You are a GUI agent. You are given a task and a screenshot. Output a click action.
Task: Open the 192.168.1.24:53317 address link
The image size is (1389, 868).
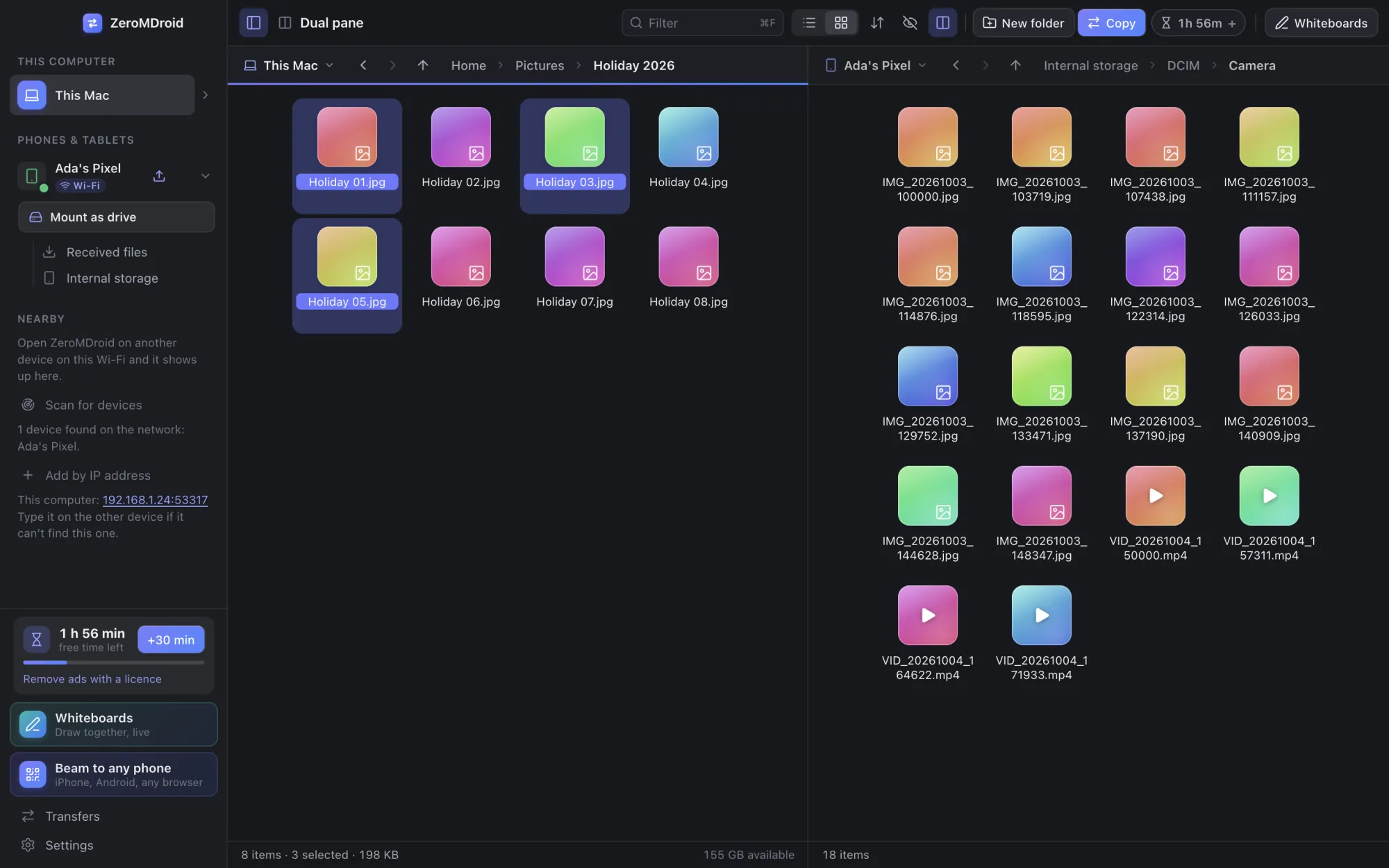[x=155, y=500]
